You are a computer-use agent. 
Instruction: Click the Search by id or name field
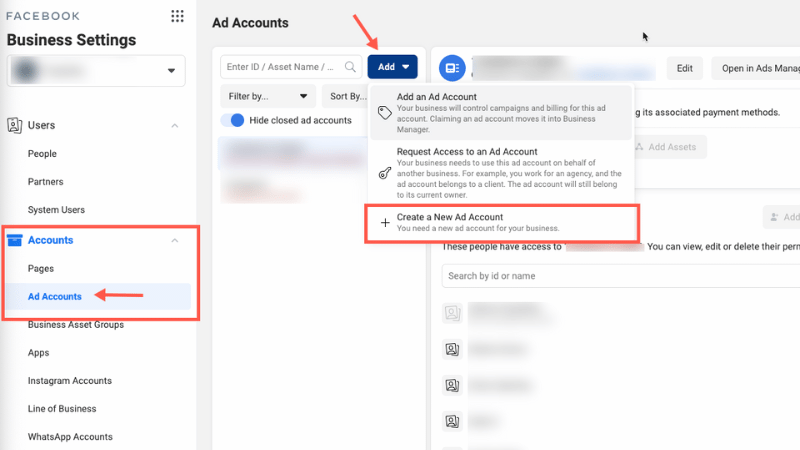620,276
